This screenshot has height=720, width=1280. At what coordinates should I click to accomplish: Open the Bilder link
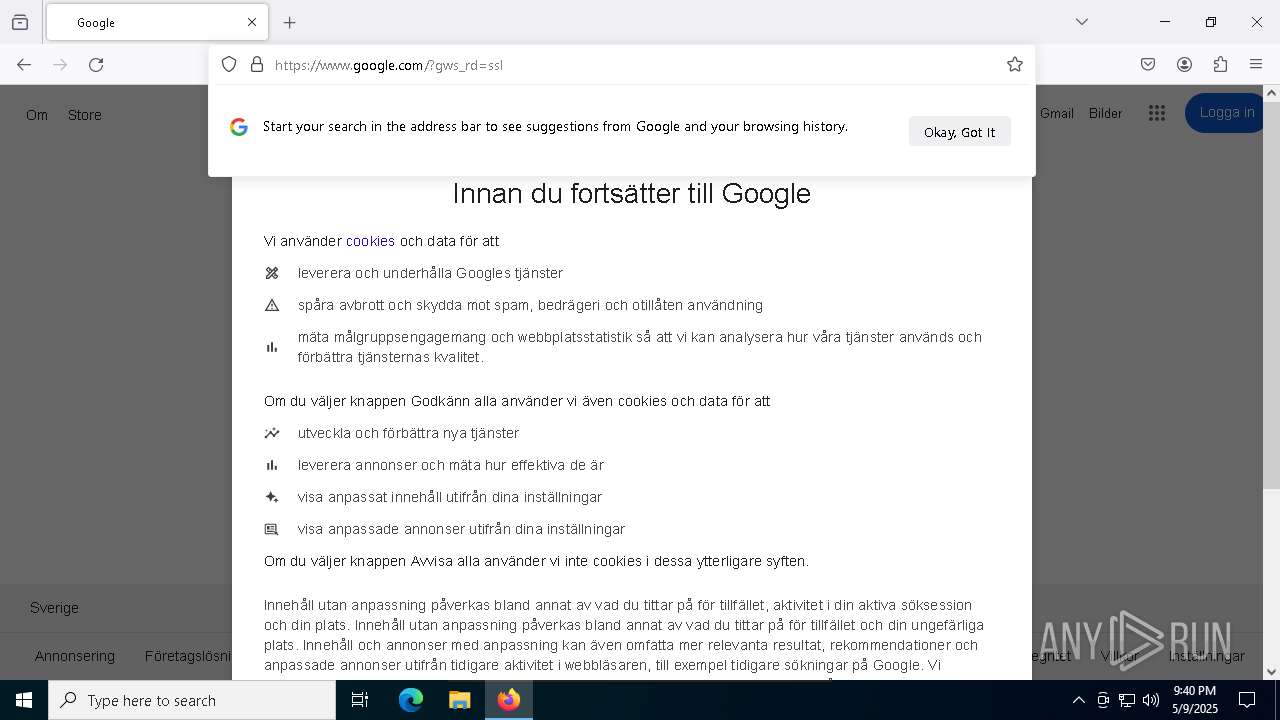tap(1106, 113)
